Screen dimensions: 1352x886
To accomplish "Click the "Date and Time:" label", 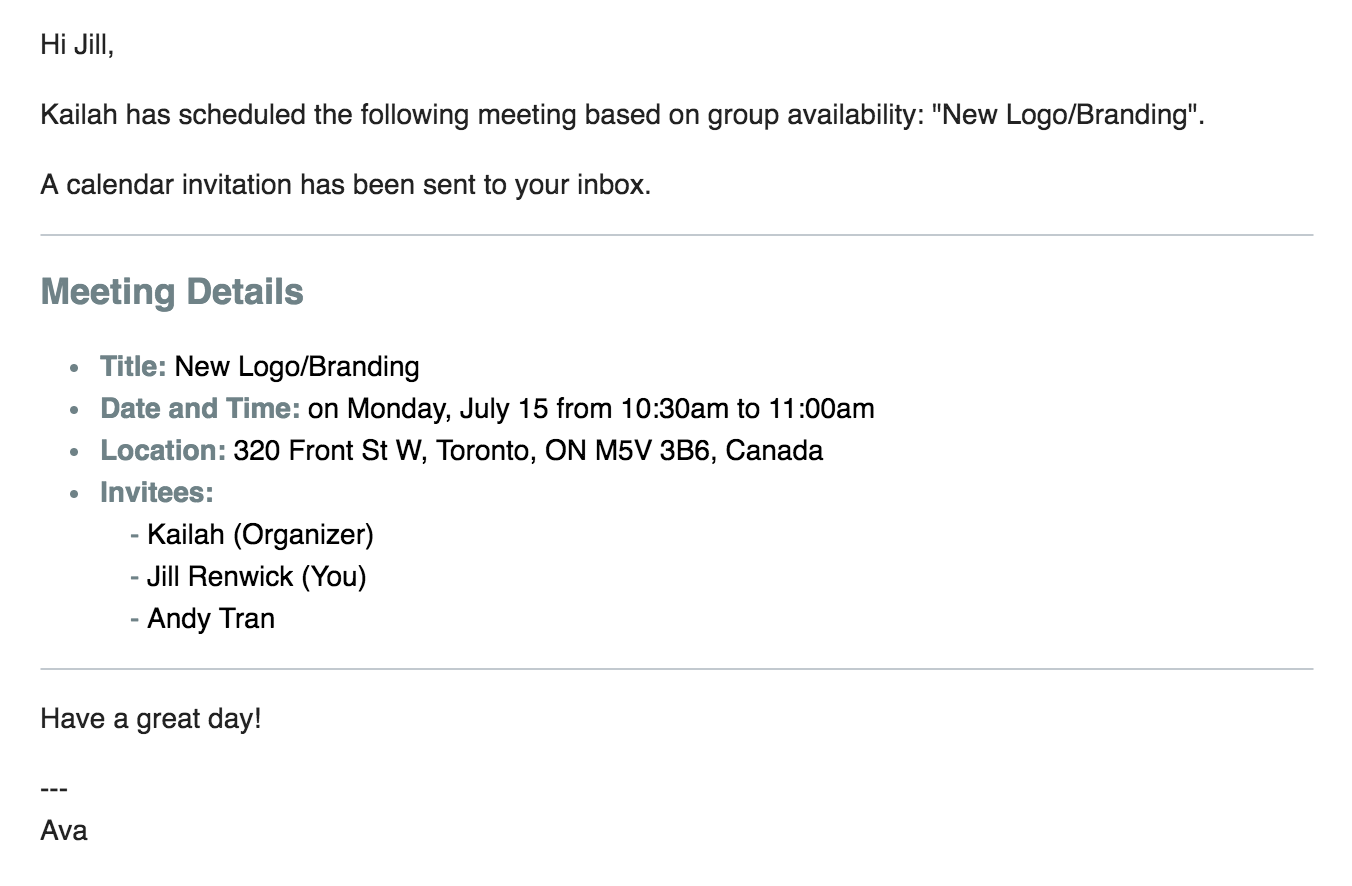I will click(x=200, y=409).
